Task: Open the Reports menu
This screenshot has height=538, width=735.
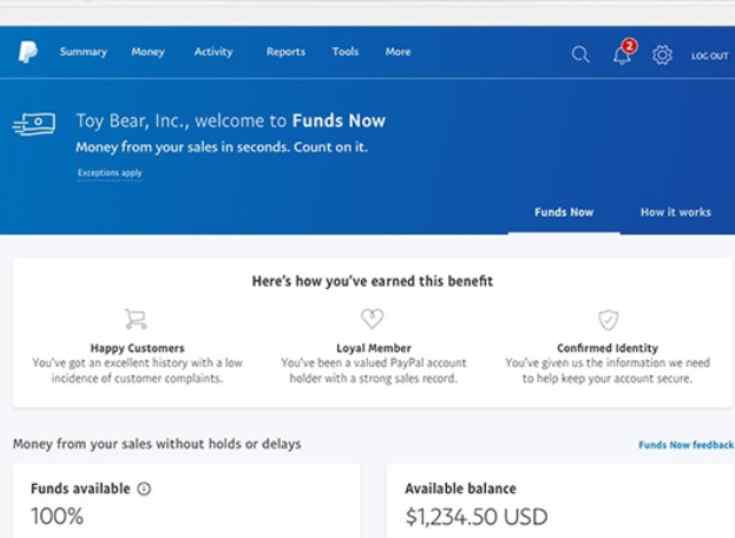Action: click(285, 52)
